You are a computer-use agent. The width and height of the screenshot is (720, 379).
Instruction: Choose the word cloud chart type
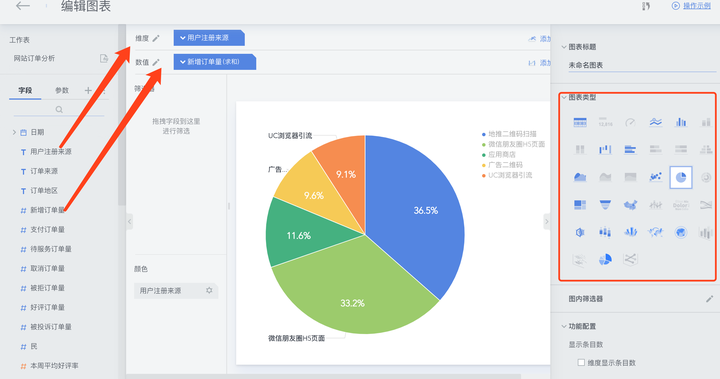click(x=681, y=205)
